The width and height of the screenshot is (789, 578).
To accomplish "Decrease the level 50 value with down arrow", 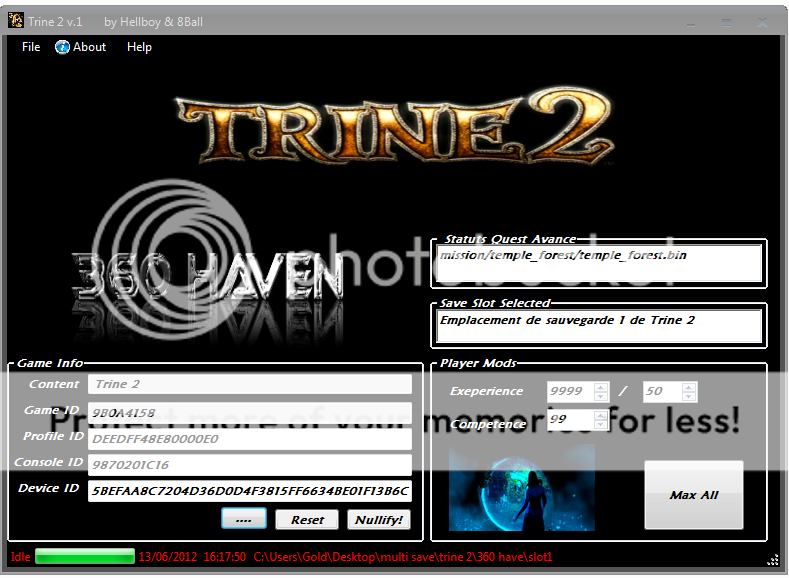I will click(688, 397).
